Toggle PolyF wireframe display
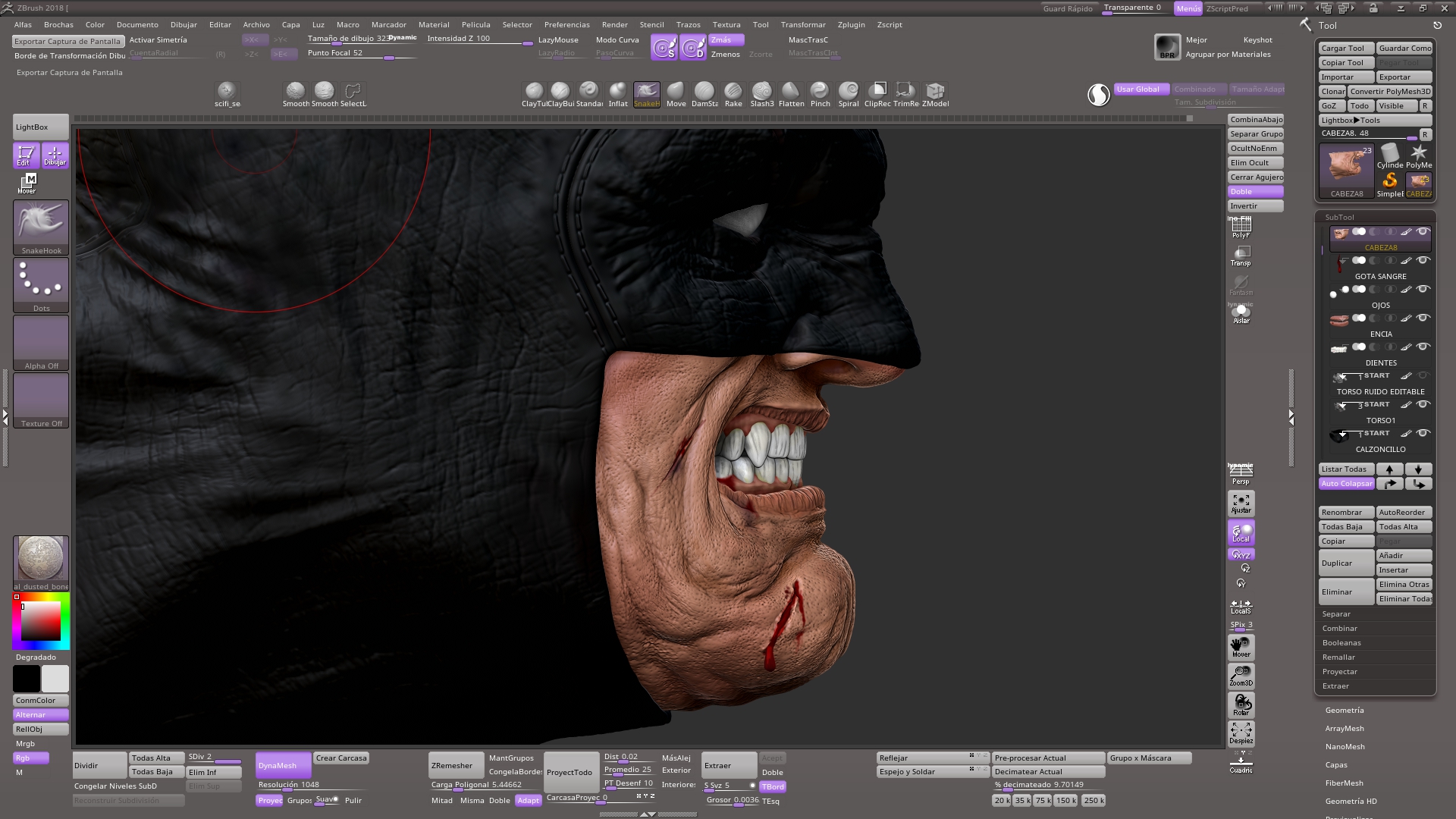The height and width of the screenshot is (819, 1456). pyautogui.click(x=1241, y=227)
